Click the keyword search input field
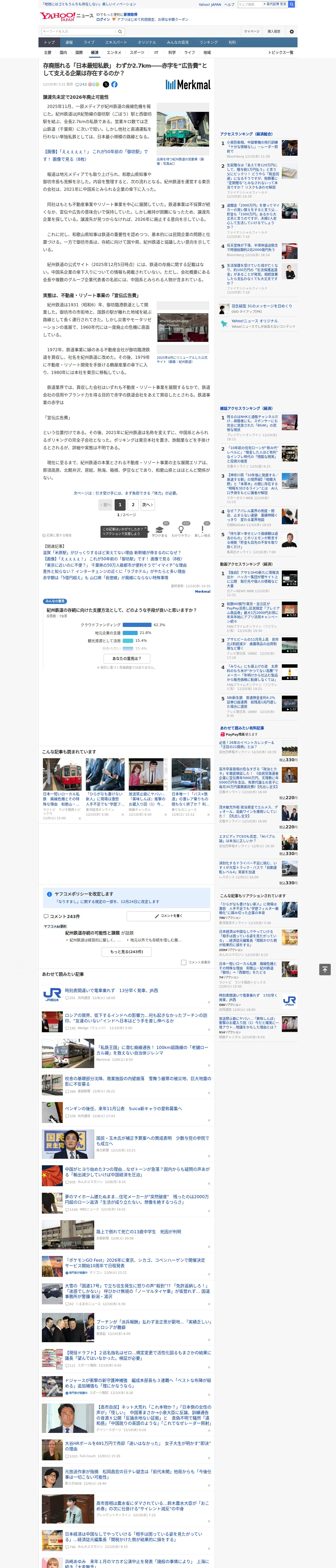The height and width of the screenshot is (1568, 336). (x=79, y=31)
